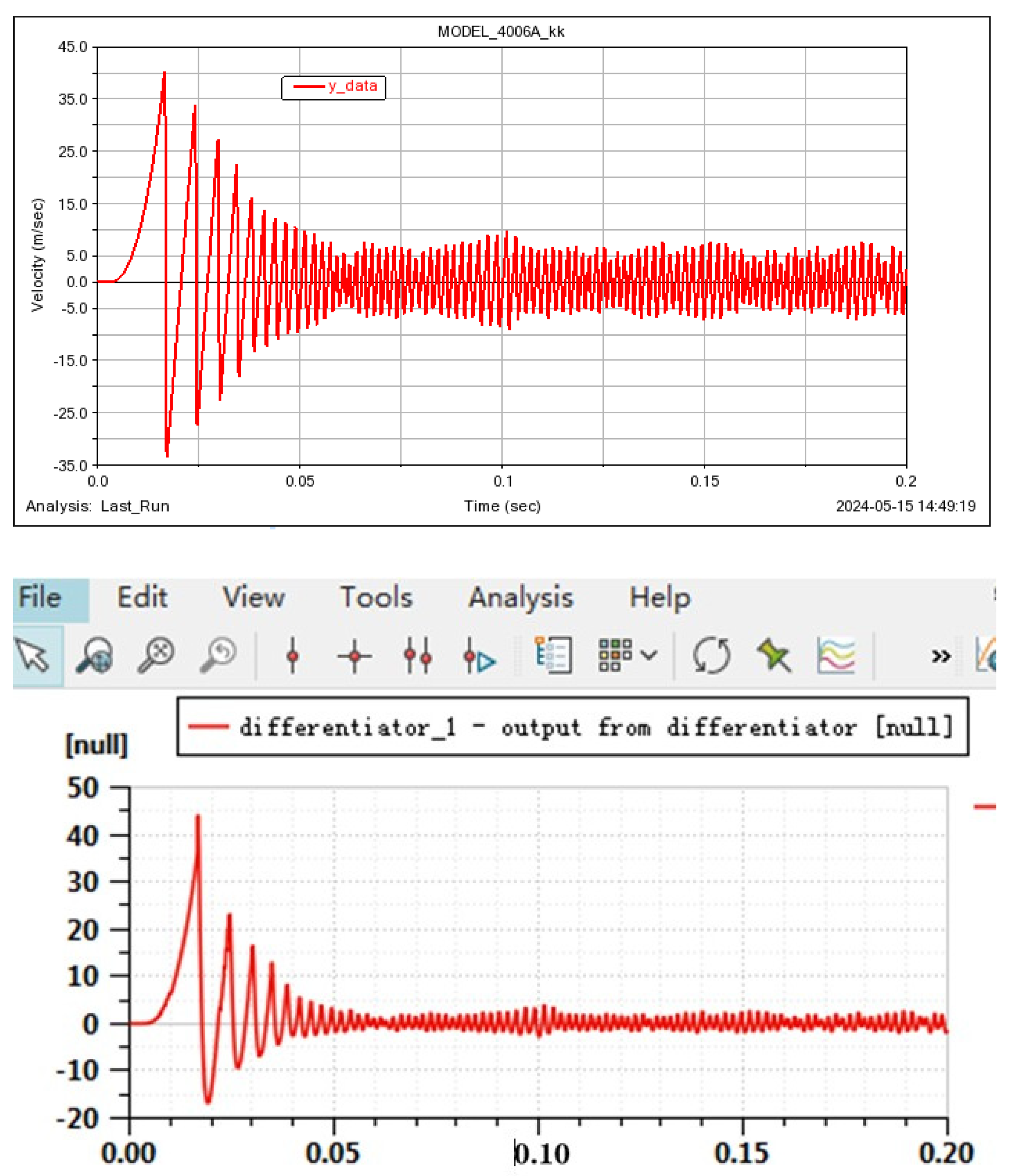Pin the plot with pushpin icon
This screenshot has width=1010, height=1176.
coord(774,656)
